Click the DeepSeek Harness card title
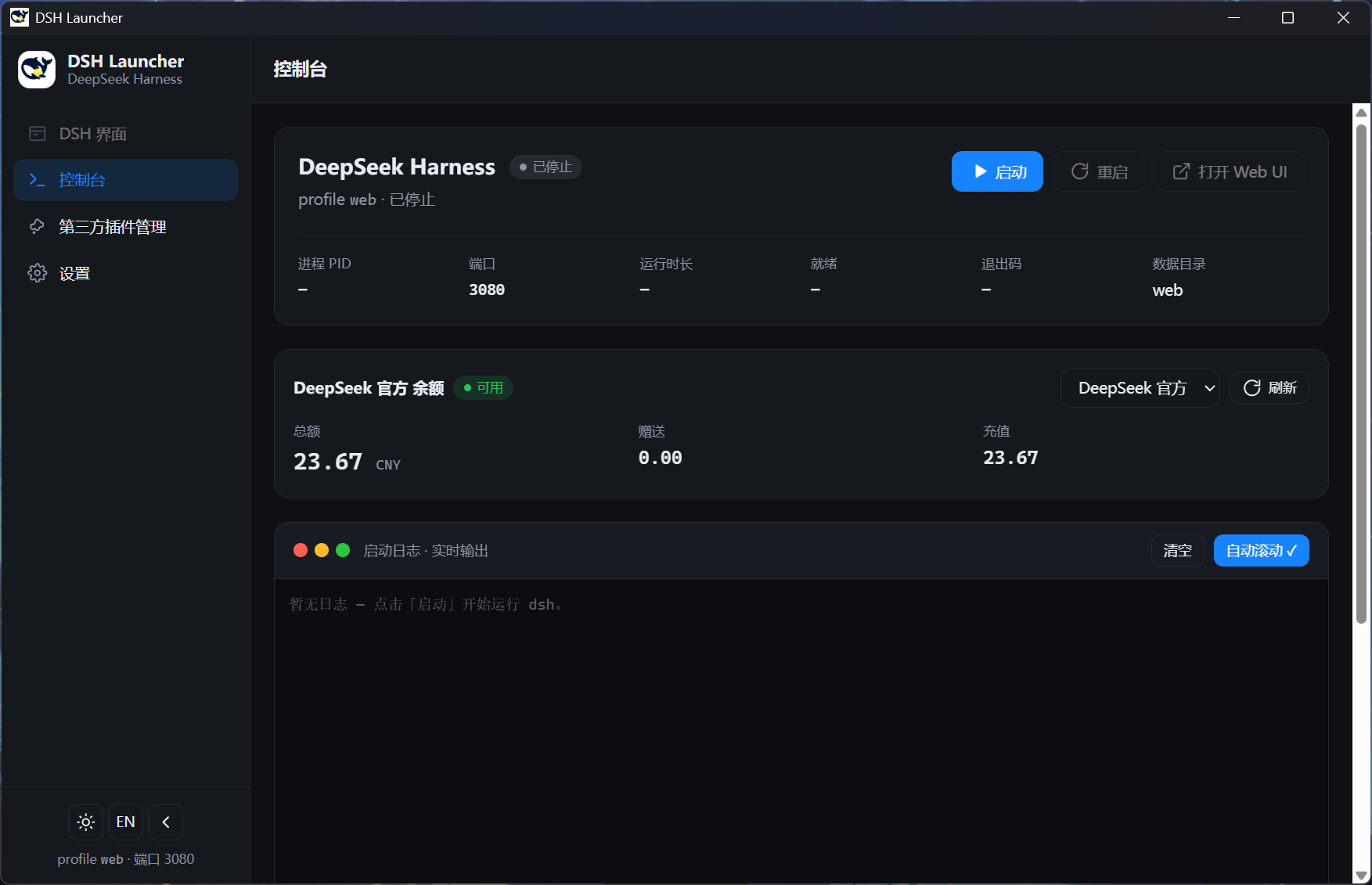1372x885 pixels. pyautogui.click(x=397, y=167)
